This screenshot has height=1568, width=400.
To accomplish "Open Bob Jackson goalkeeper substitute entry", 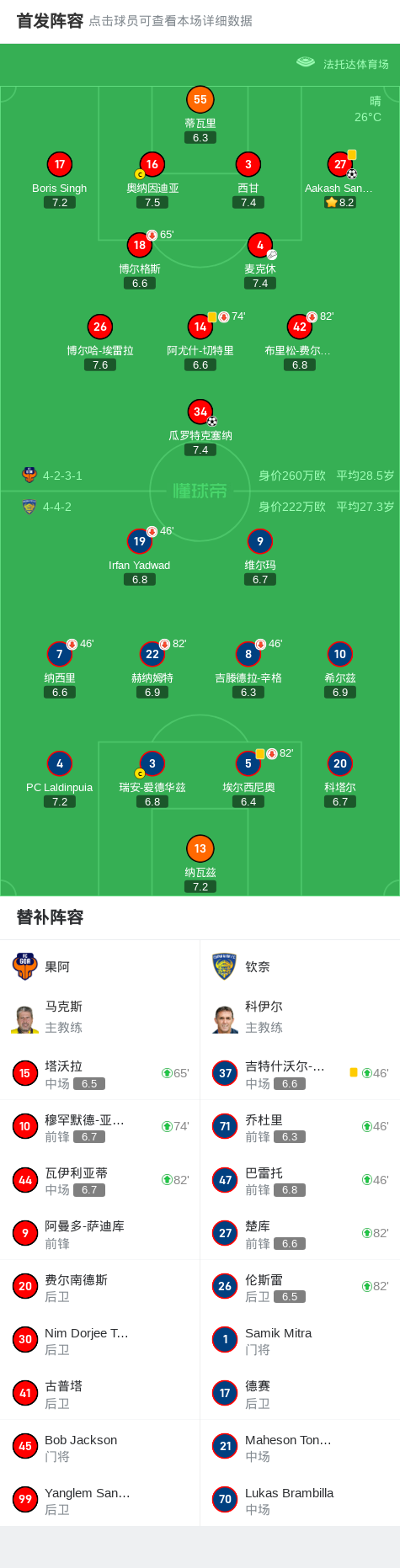I will pos(100,1447).
